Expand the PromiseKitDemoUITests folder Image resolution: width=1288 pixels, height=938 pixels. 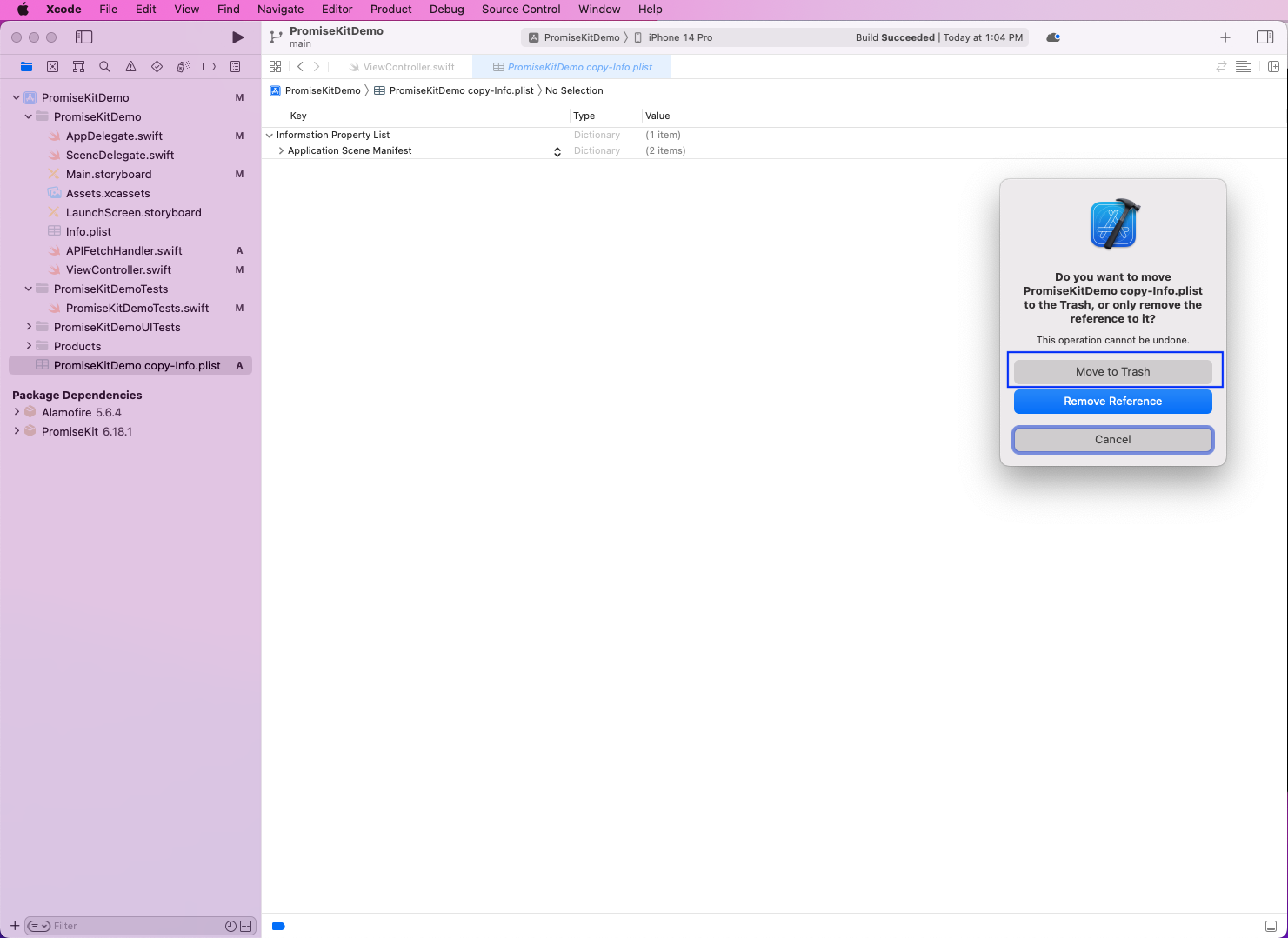point(29,327)
